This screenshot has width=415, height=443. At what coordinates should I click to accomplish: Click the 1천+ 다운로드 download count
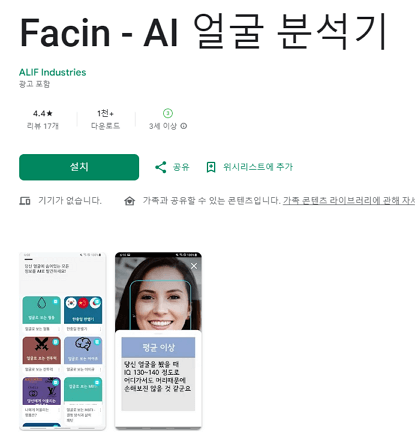pos(105,119)
